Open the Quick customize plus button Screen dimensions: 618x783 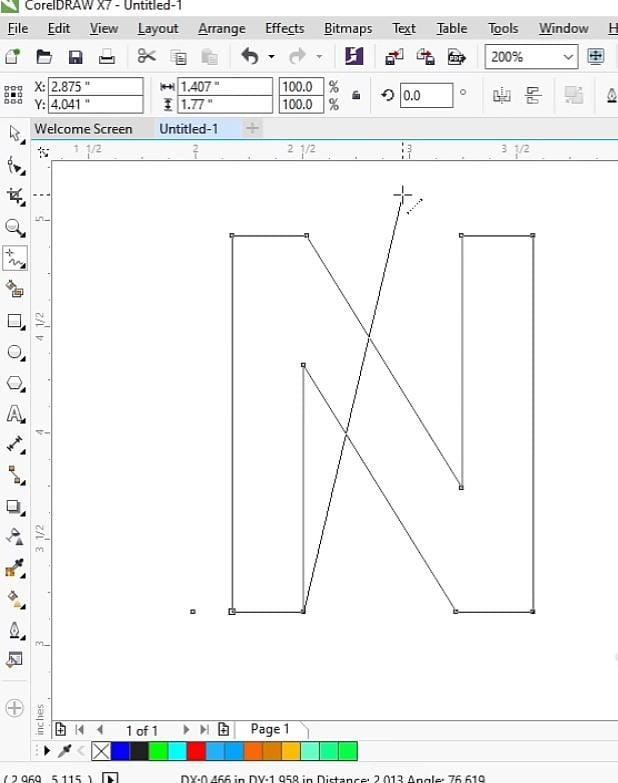[14, 708]
